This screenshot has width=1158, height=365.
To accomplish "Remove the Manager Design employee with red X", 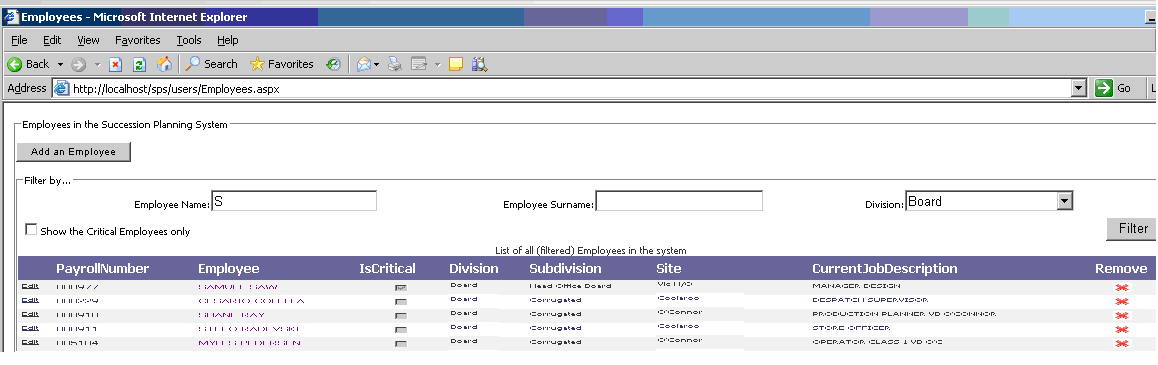I will point(1122,287).
